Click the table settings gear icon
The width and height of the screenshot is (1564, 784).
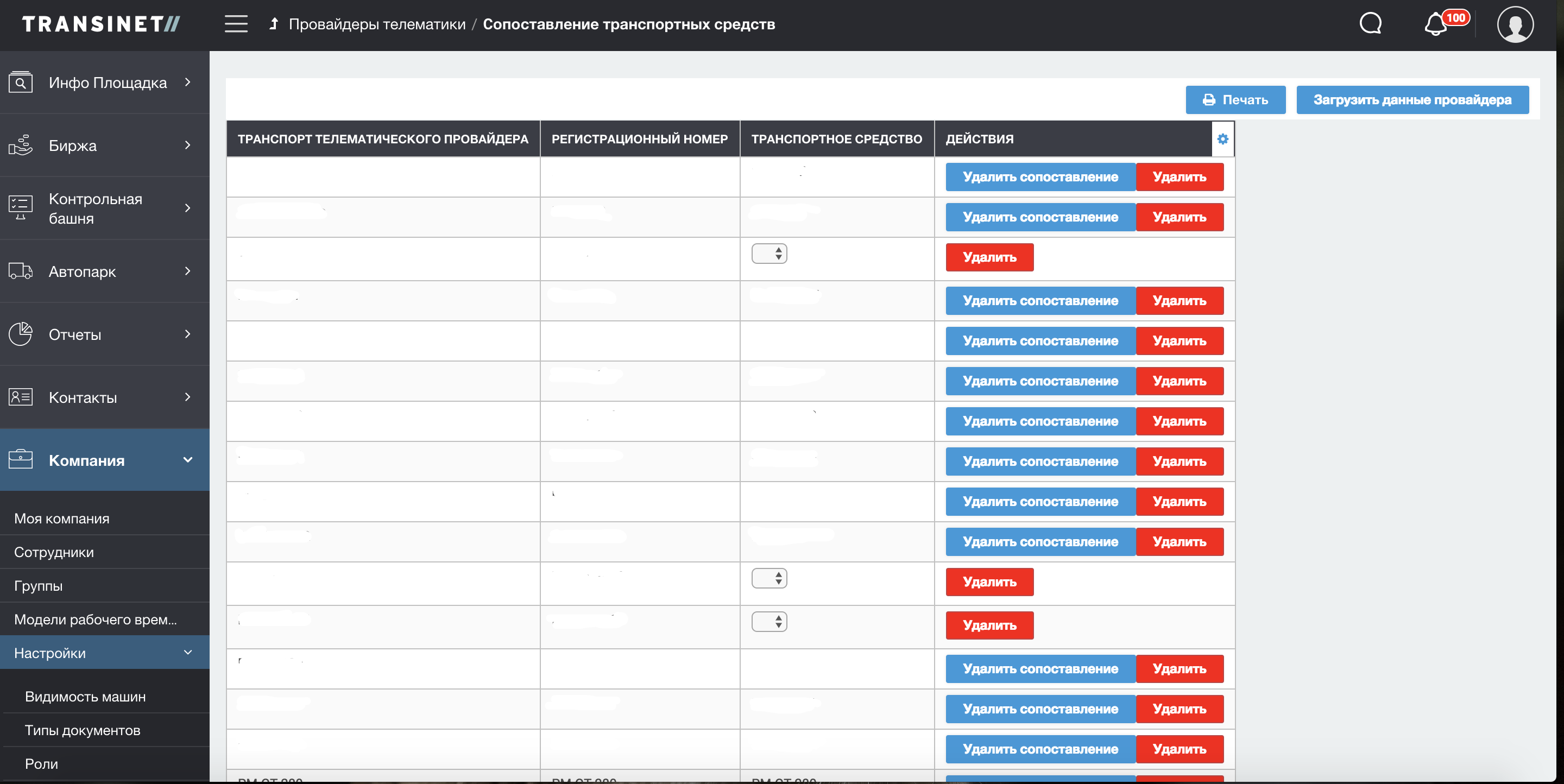(1222, 139)
